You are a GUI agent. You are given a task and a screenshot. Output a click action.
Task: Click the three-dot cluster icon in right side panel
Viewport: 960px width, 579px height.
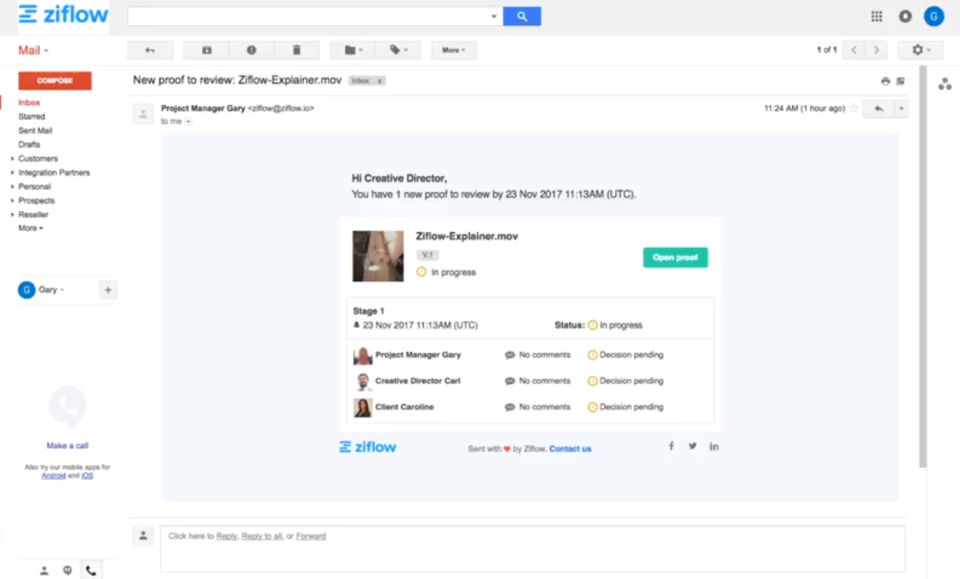click(x=945, y=84)
